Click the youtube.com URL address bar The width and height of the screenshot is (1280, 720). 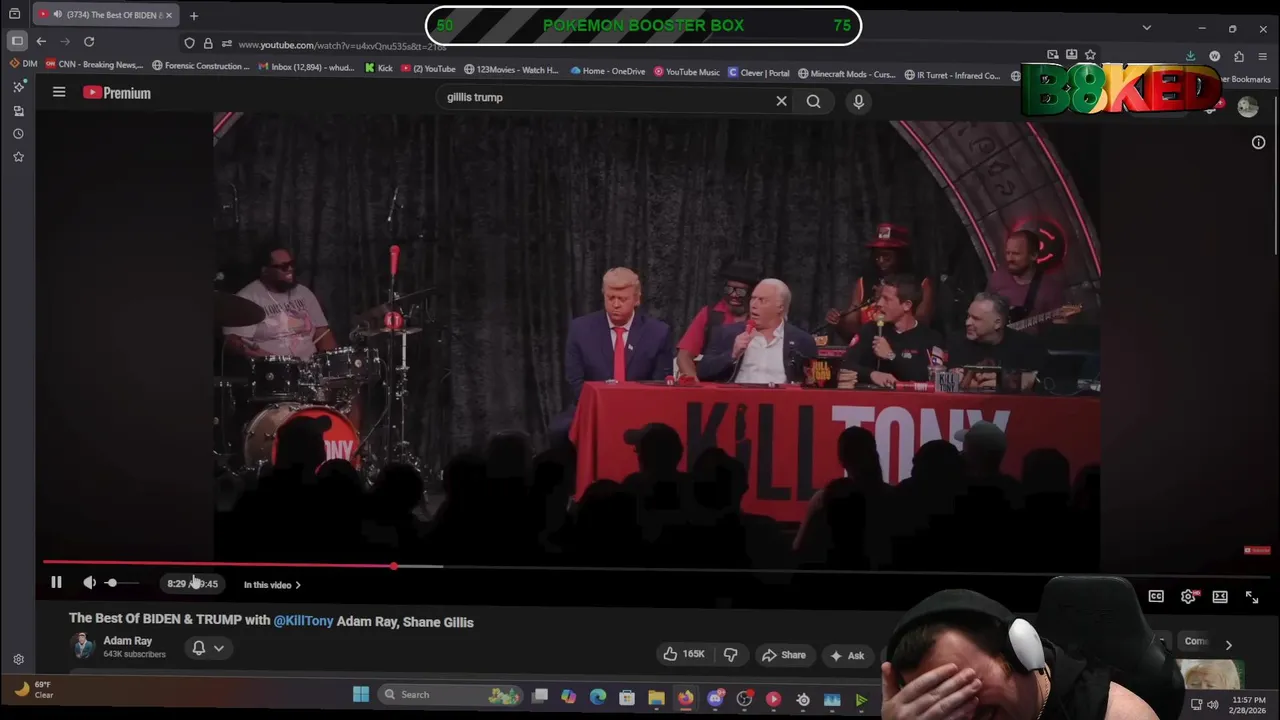(340, 45)
